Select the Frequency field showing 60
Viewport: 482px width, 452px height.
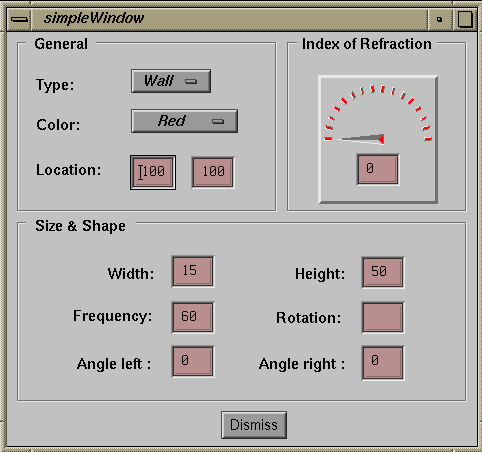(193, 317)
